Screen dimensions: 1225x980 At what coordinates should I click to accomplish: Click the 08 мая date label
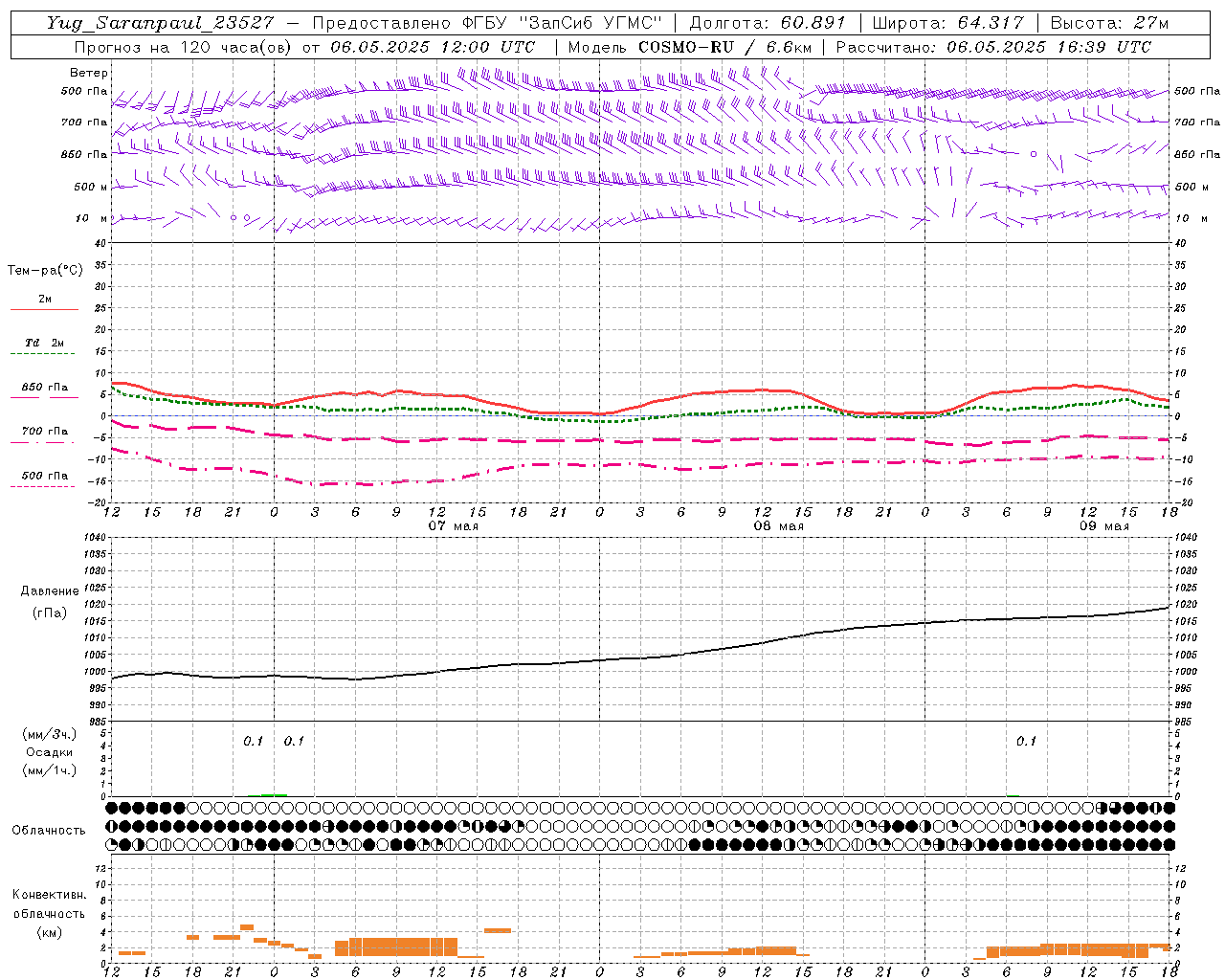779,526
